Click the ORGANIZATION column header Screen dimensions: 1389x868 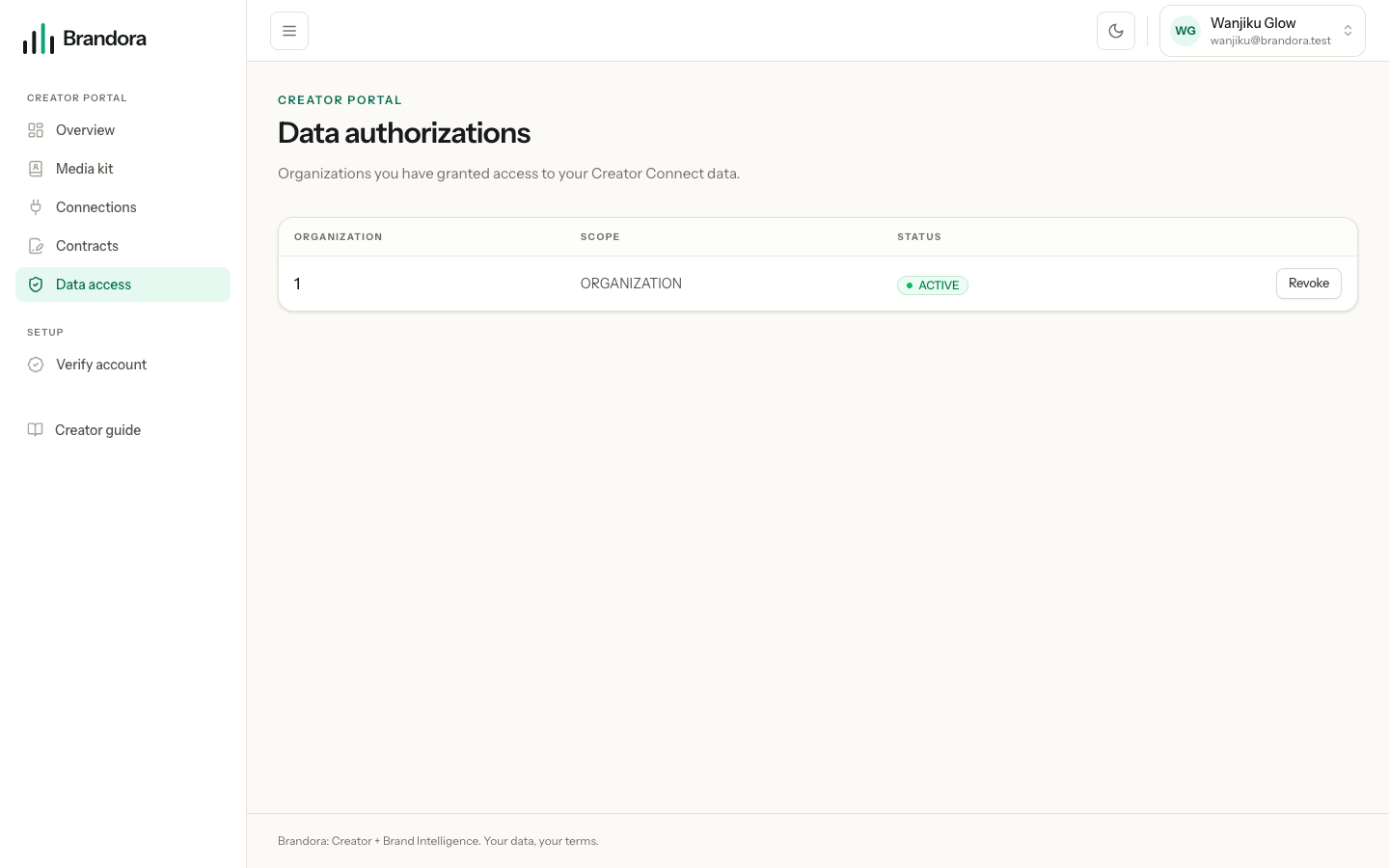(x=338, y=237)
